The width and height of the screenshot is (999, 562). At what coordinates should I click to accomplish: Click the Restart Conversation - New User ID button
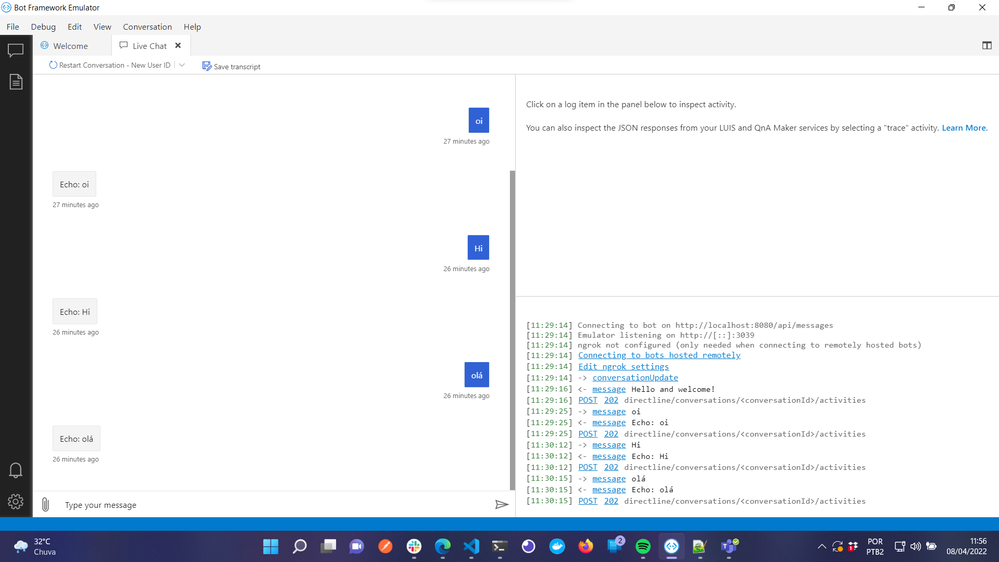click(x=110, y=65)
